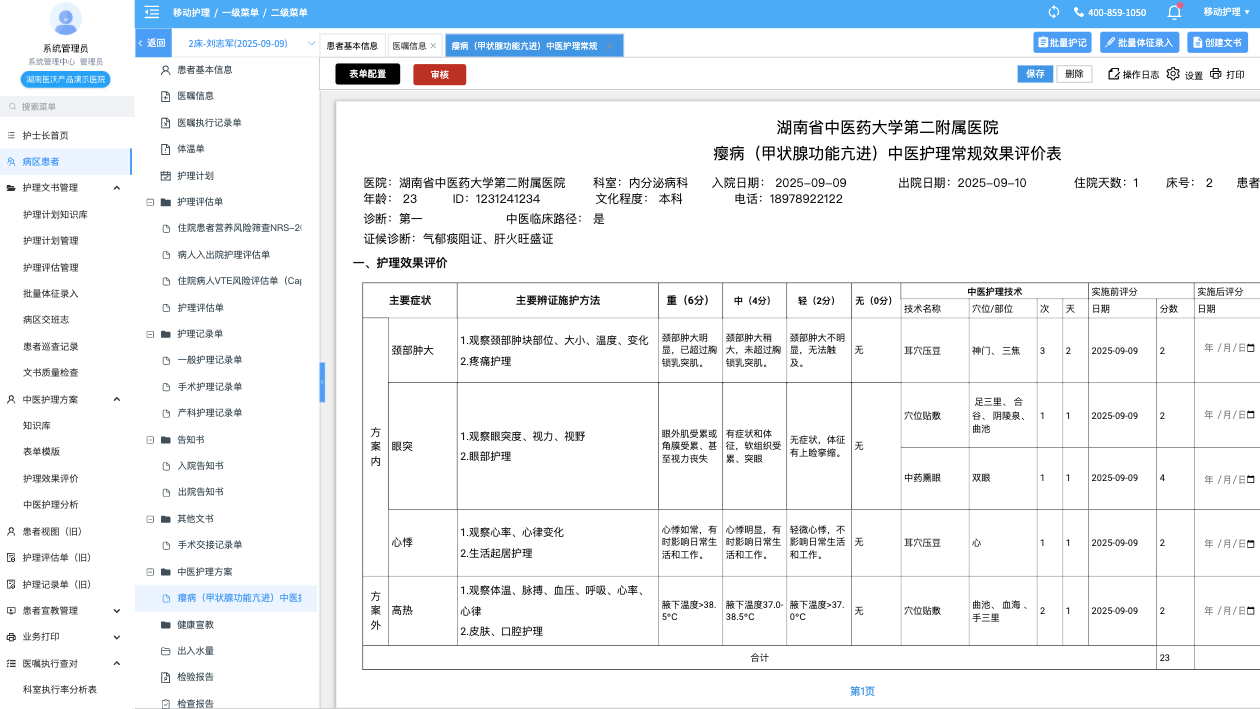Image resolution: width=1260 pixels, height=709 pixels.
Task: Click the post-implementation date field for 心悸
Action: click(1228, 543)
